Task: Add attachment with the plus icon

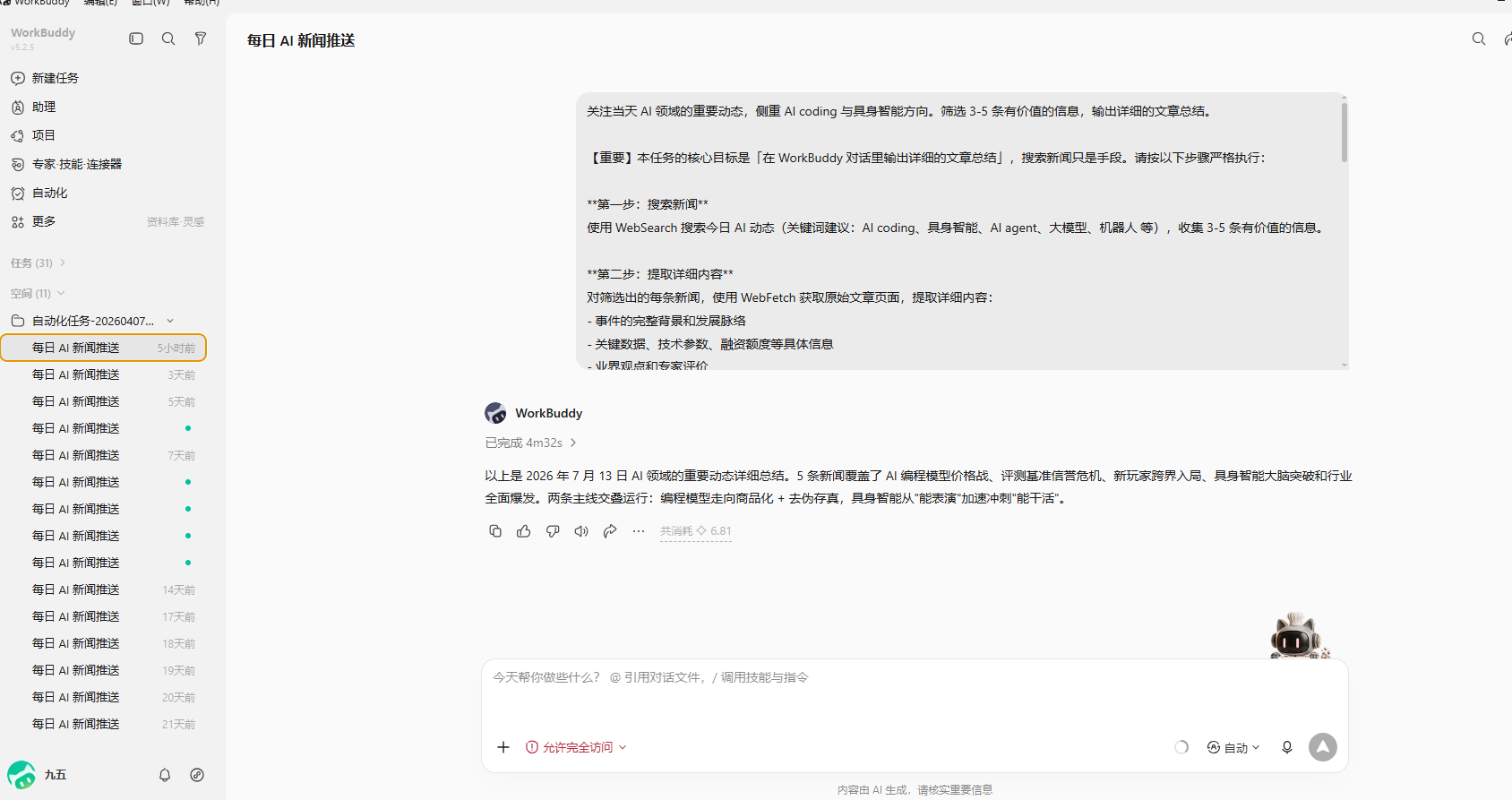Action: pyautogui.click(x=503, y=747)
